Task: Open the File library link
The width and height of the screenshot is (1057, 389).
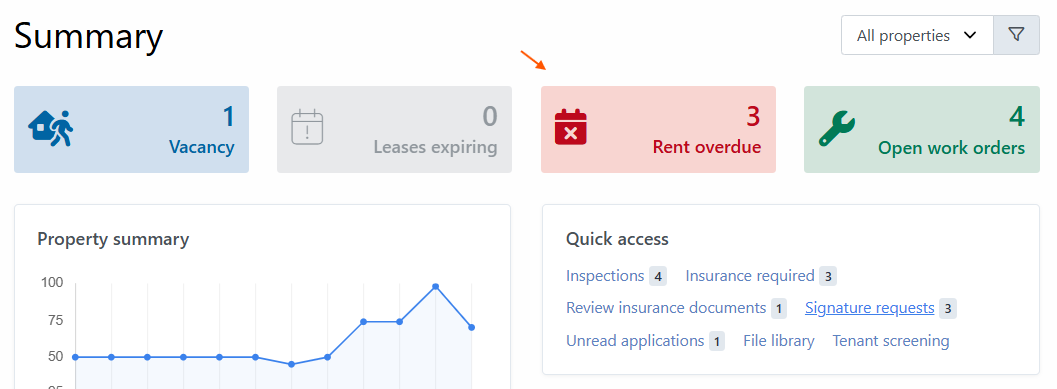Action: point(779,341)
